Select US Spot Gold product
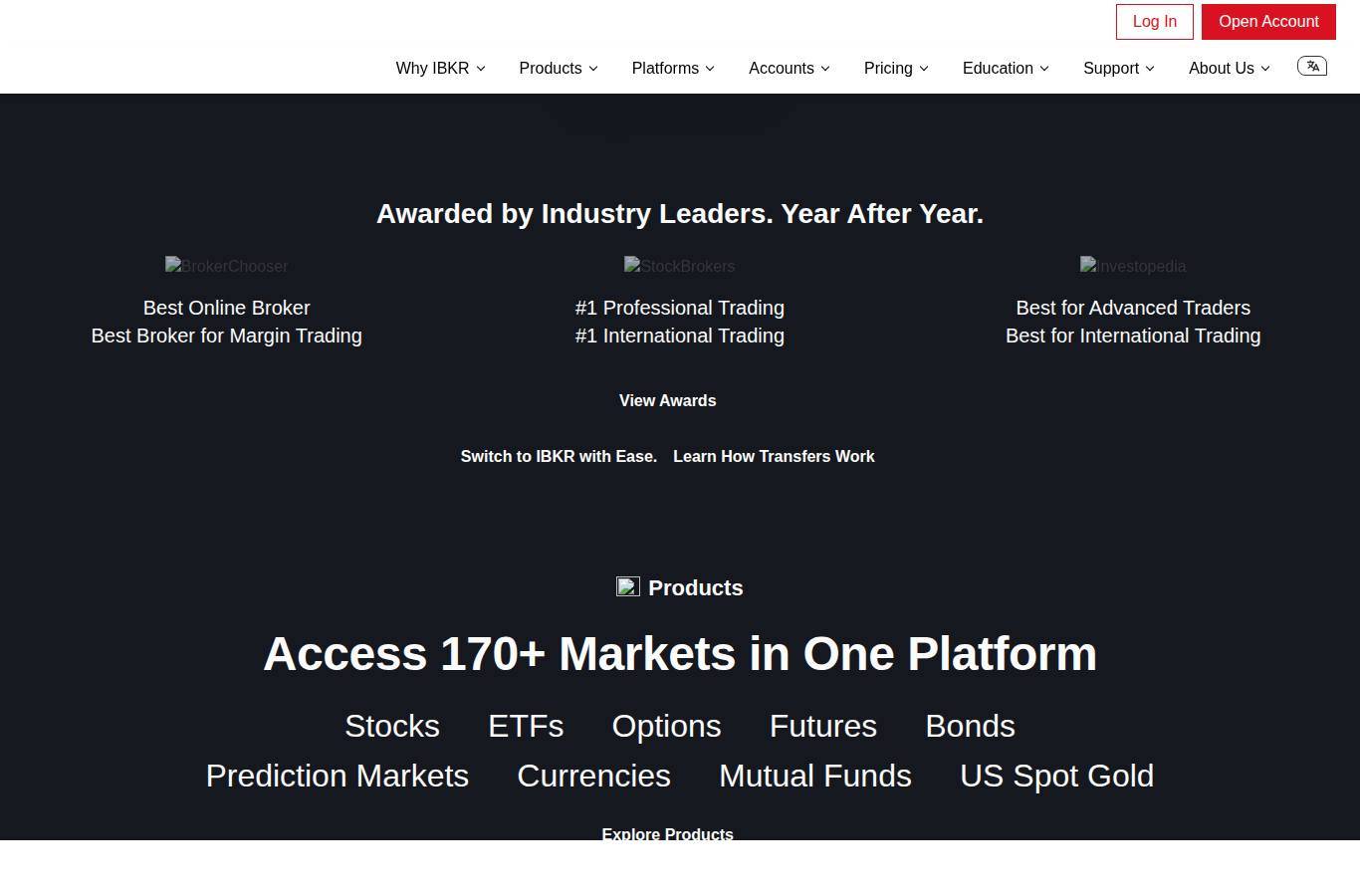This screenshot has height=896, width=1360. (1057, 776)
